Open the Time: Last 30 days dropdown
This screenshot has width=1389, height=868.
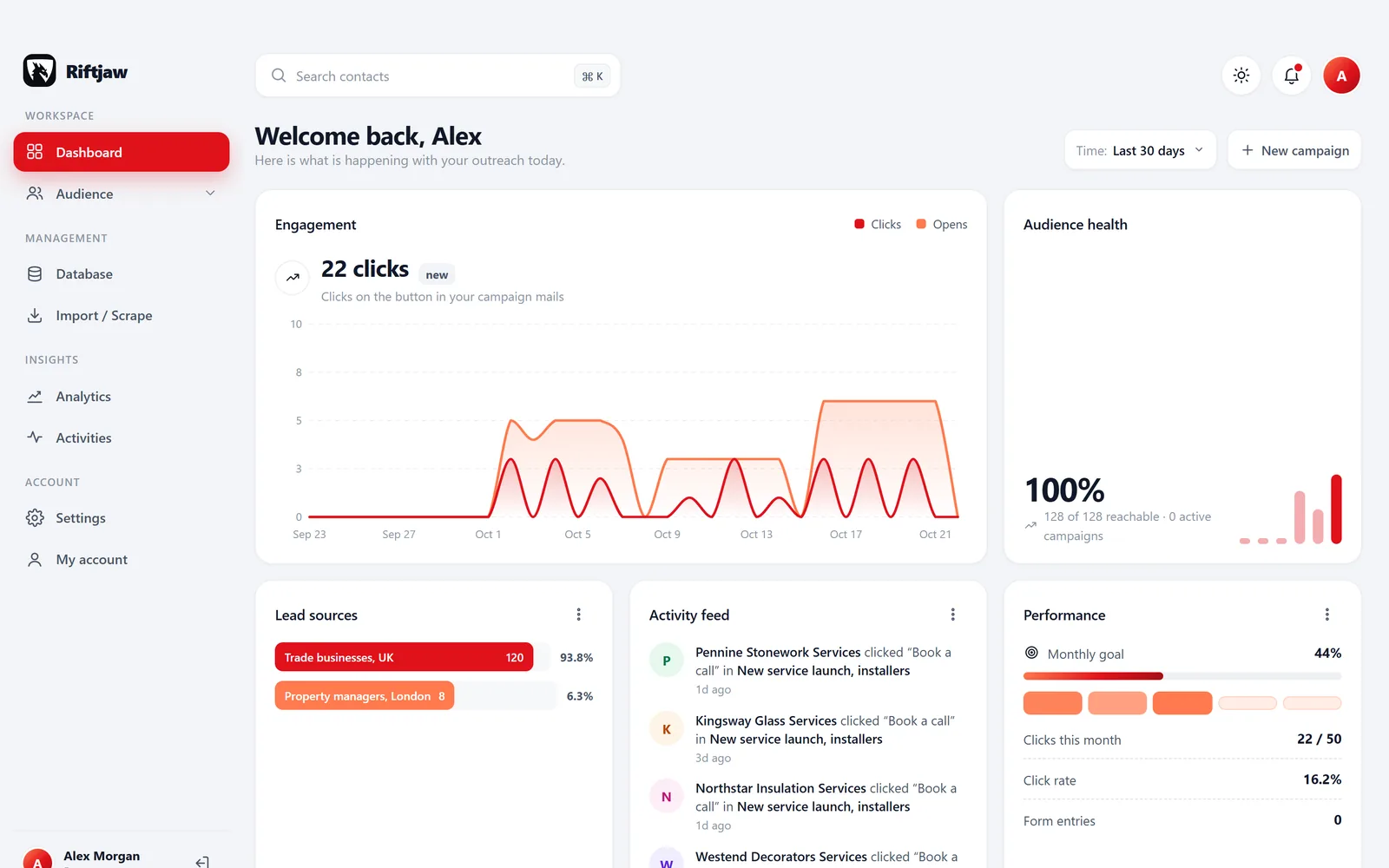tap(1140, 150)
